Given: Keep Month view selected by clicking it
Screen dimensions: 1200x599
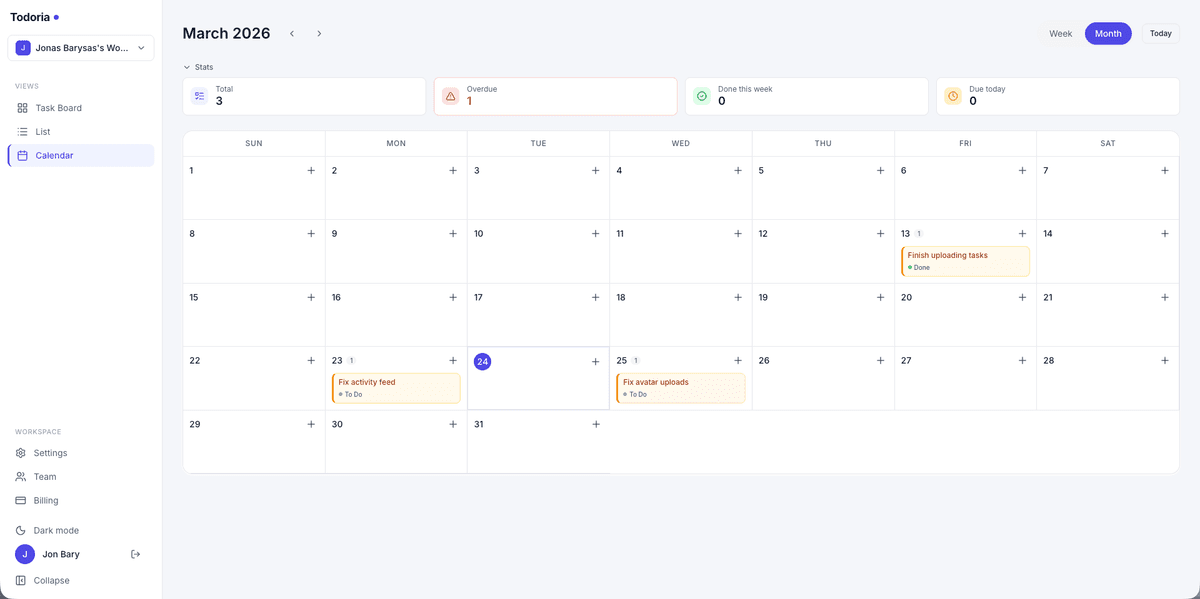Looking at the screenshot, I should point(1108,33).
